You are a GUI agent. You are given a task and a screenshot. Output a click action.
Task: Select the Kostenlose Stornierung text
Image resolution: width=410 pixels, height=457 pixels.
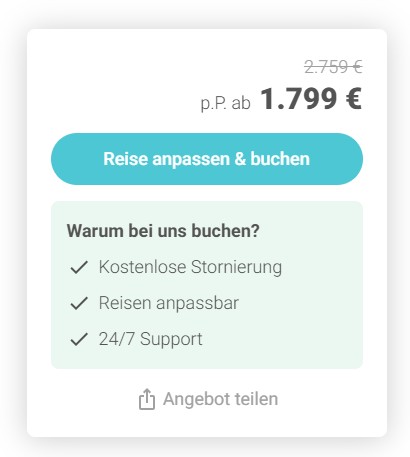click(x=190, y=267)
